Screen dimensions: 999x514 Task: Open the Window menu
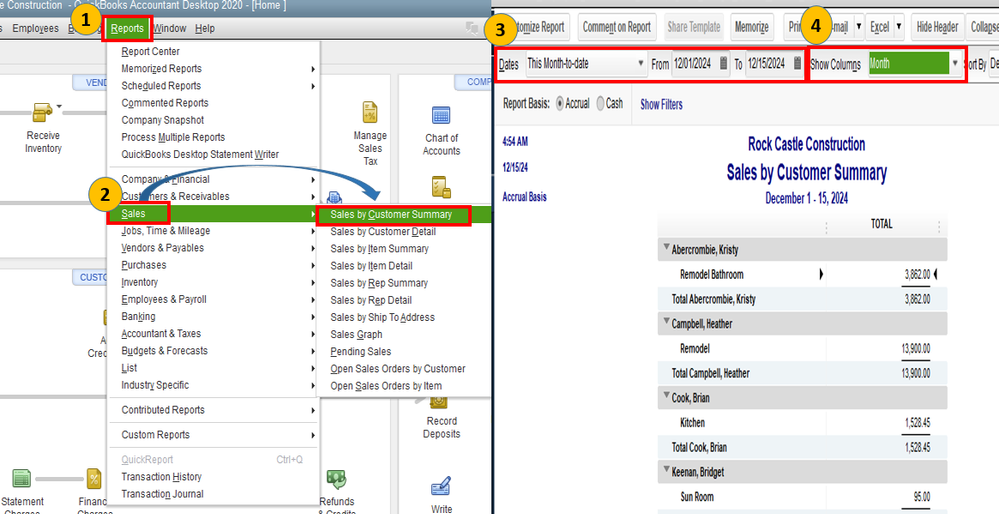pyautogui.click(x=169, y=29)
